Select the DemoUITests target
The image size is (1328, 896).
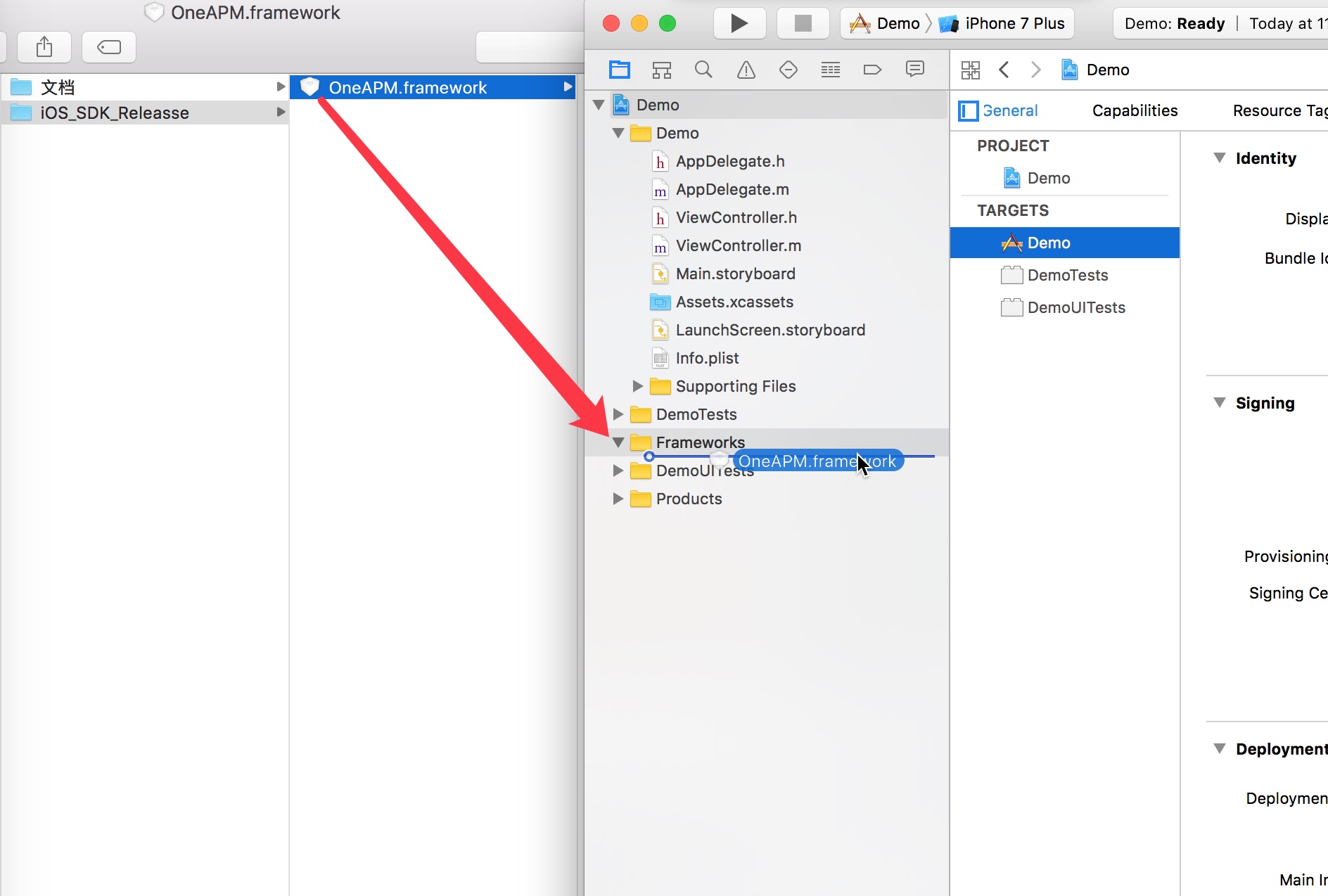coord(1076,307)
